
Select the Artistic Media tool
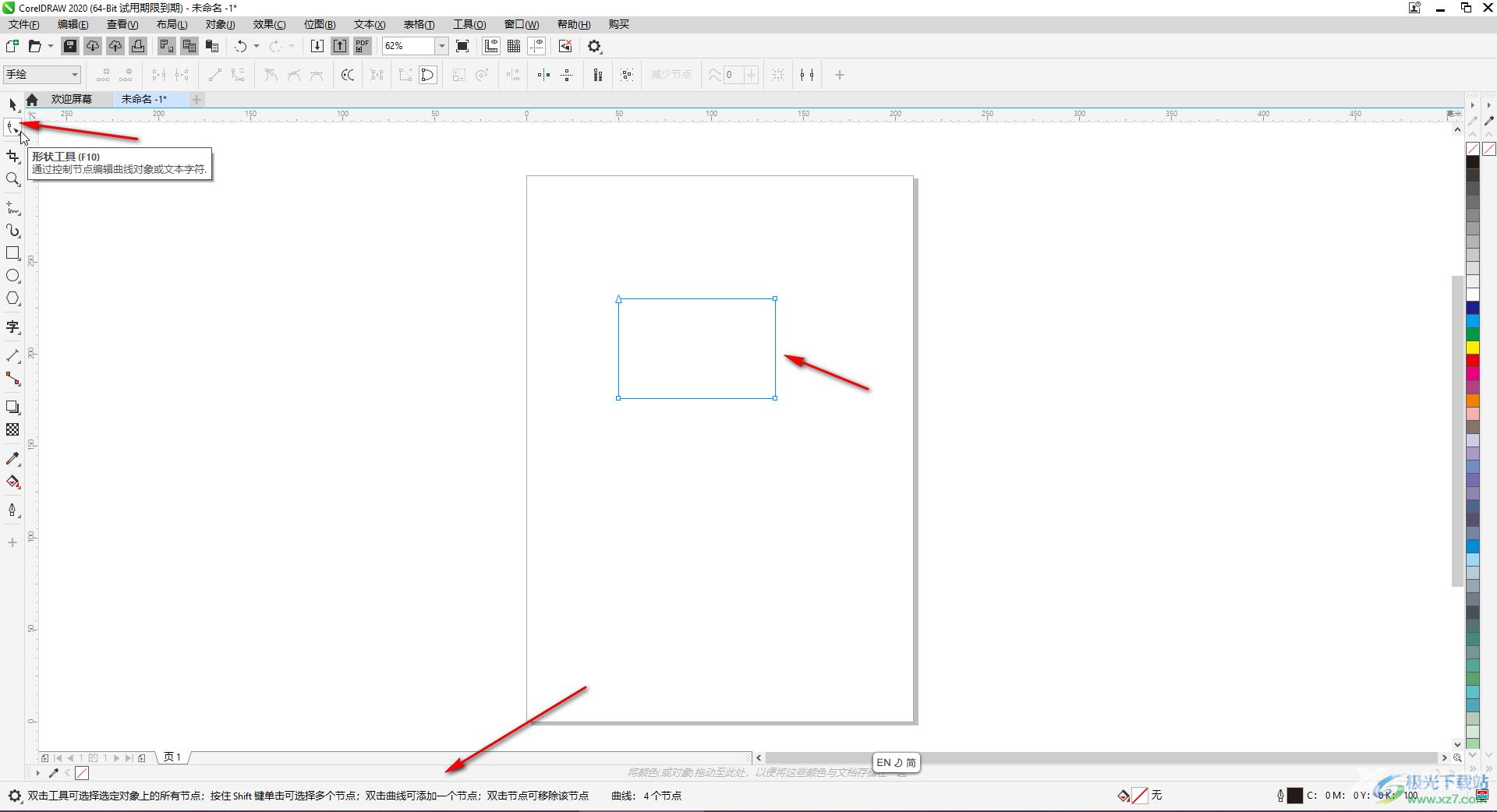click(x=12, y=231)
